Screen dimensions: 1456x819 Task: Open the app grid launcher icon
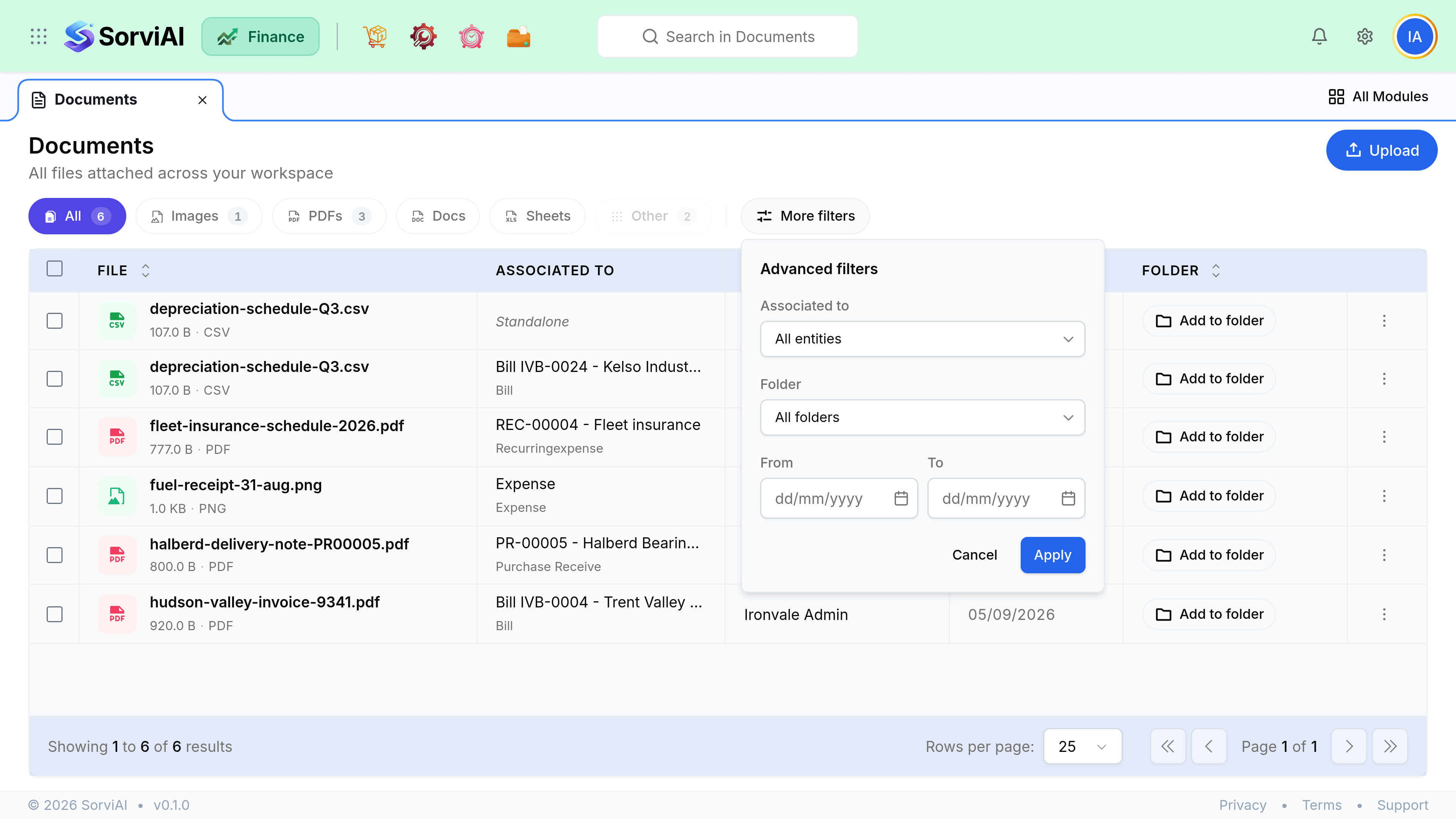[x=38, y=37]
